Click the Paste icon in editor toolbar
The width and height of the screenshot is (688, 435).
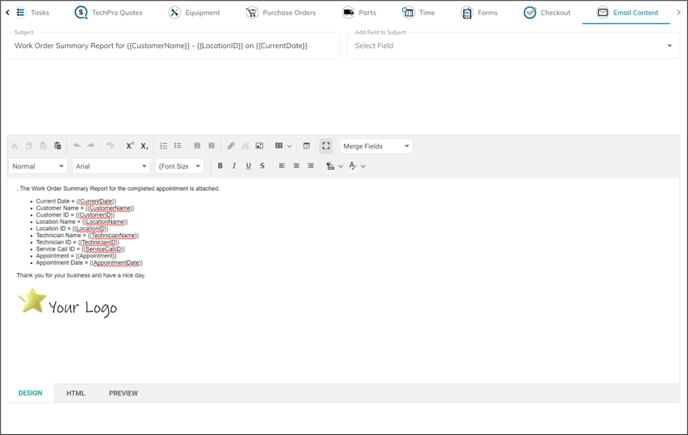click(x=43, y=146)
